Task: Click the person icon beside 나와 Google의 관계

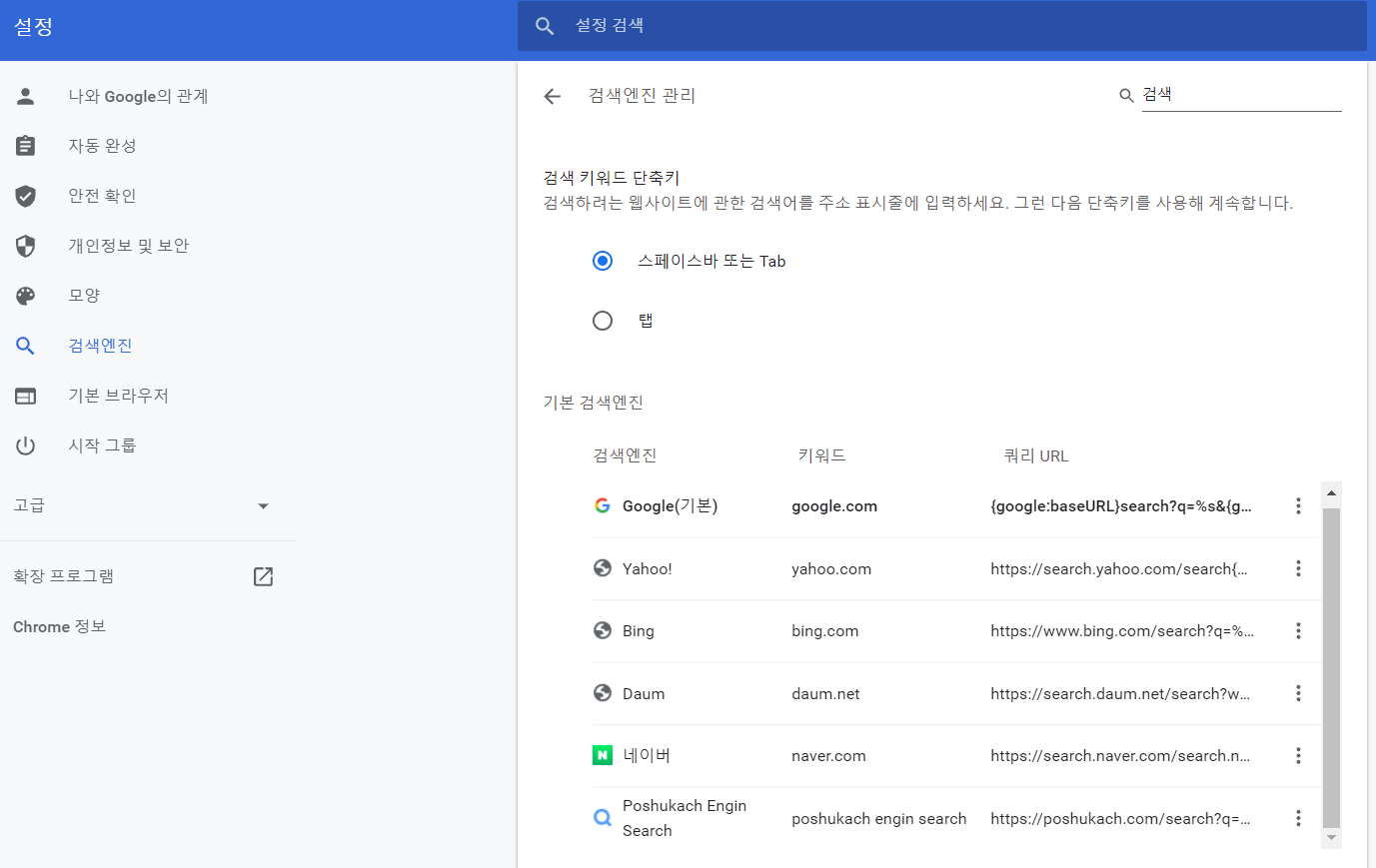Action: 26,96
